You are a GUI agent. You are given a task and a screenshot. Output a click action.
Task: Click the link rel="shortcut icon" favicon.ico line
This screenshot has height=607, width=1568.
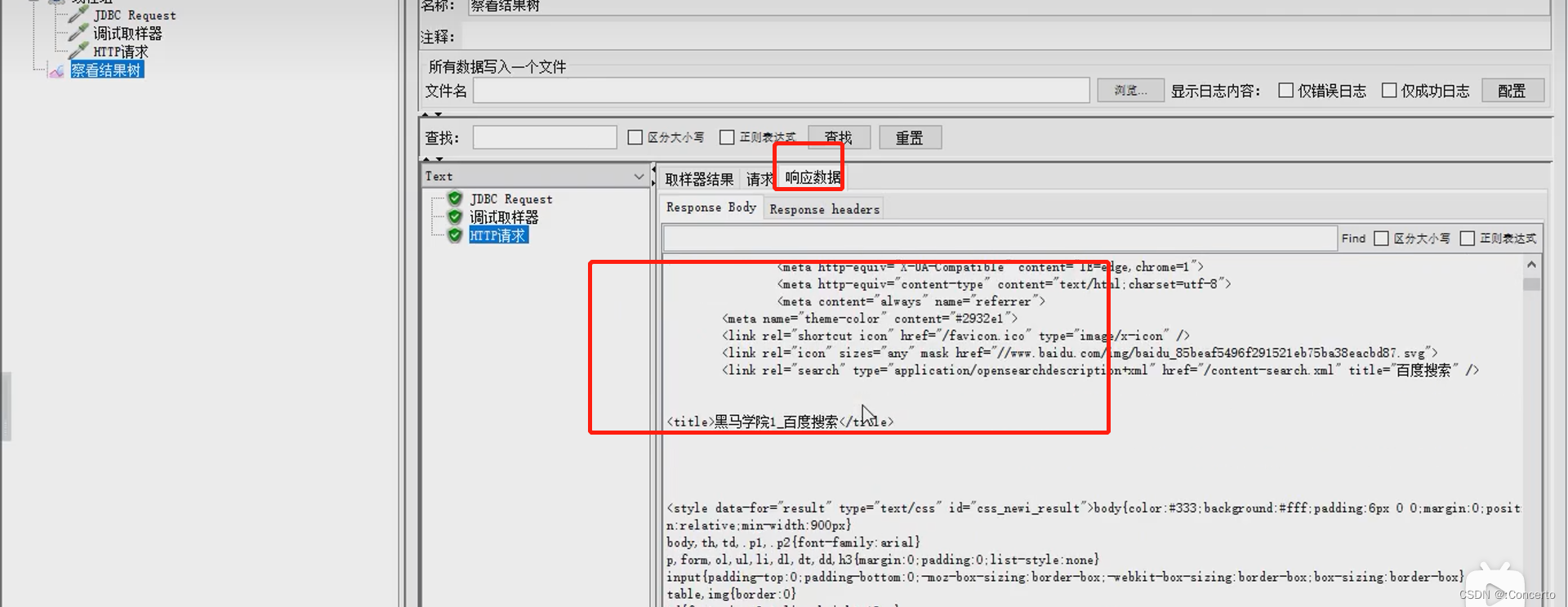(x=955, y=336)
